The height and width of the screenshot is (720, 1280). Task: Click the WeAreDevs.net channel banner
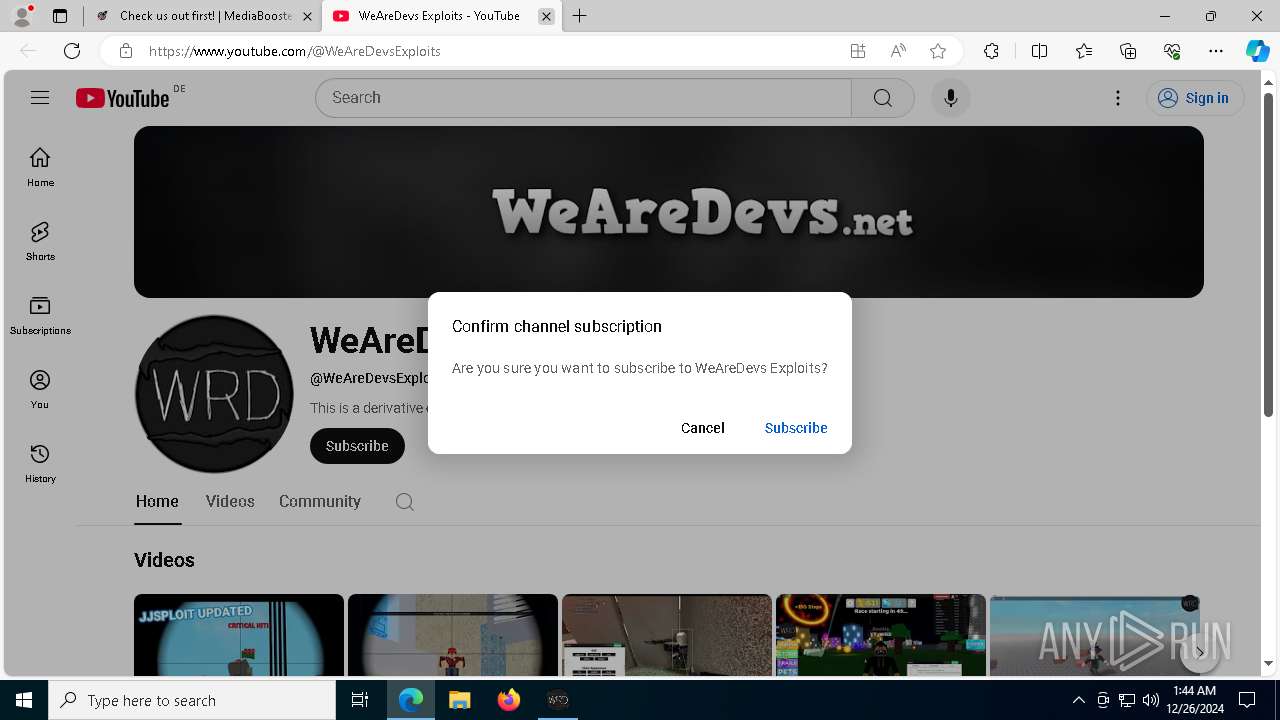tap(669, 212)
